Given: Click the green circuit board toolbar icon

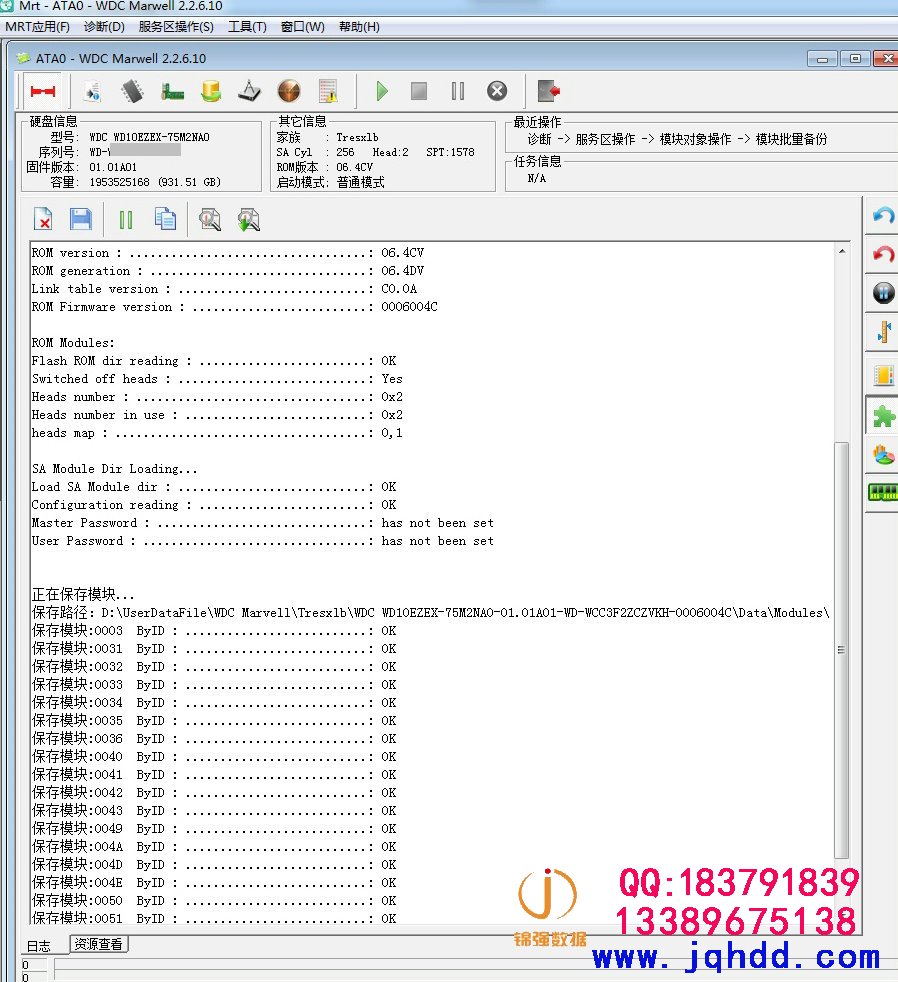Looking at the screenshot, I should [x=172, y=91].
